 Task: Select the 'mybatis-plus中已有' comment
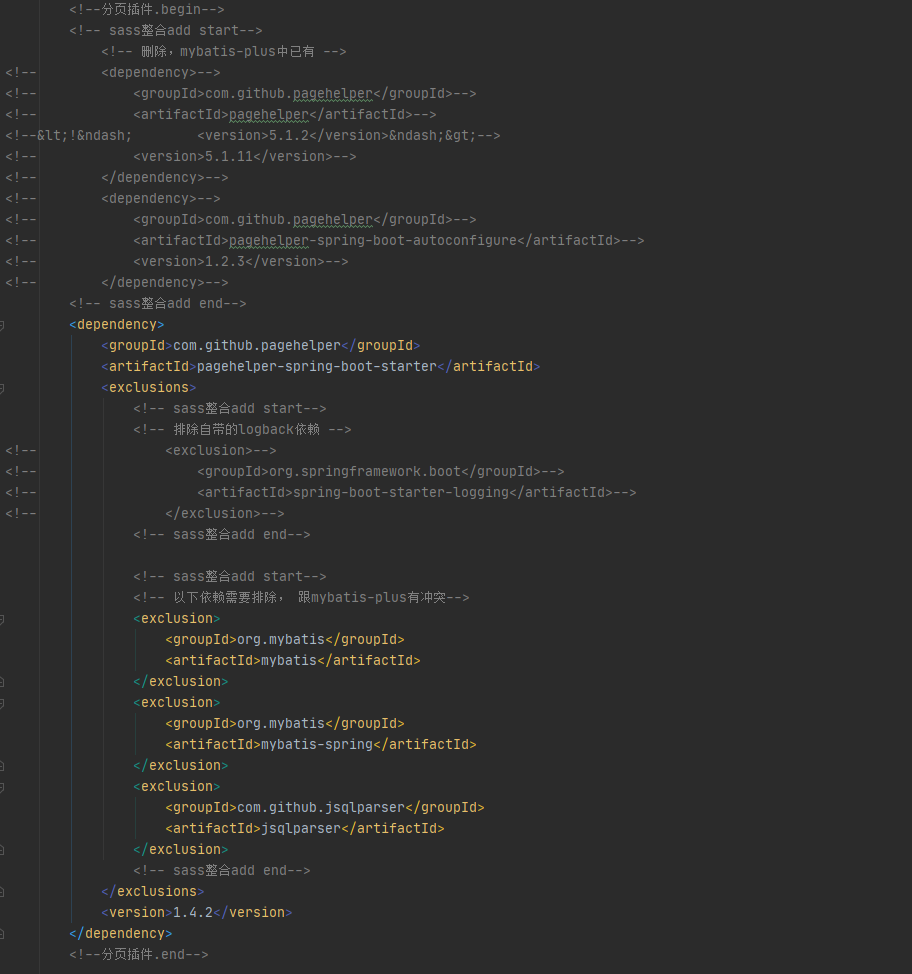coord(224,52)
